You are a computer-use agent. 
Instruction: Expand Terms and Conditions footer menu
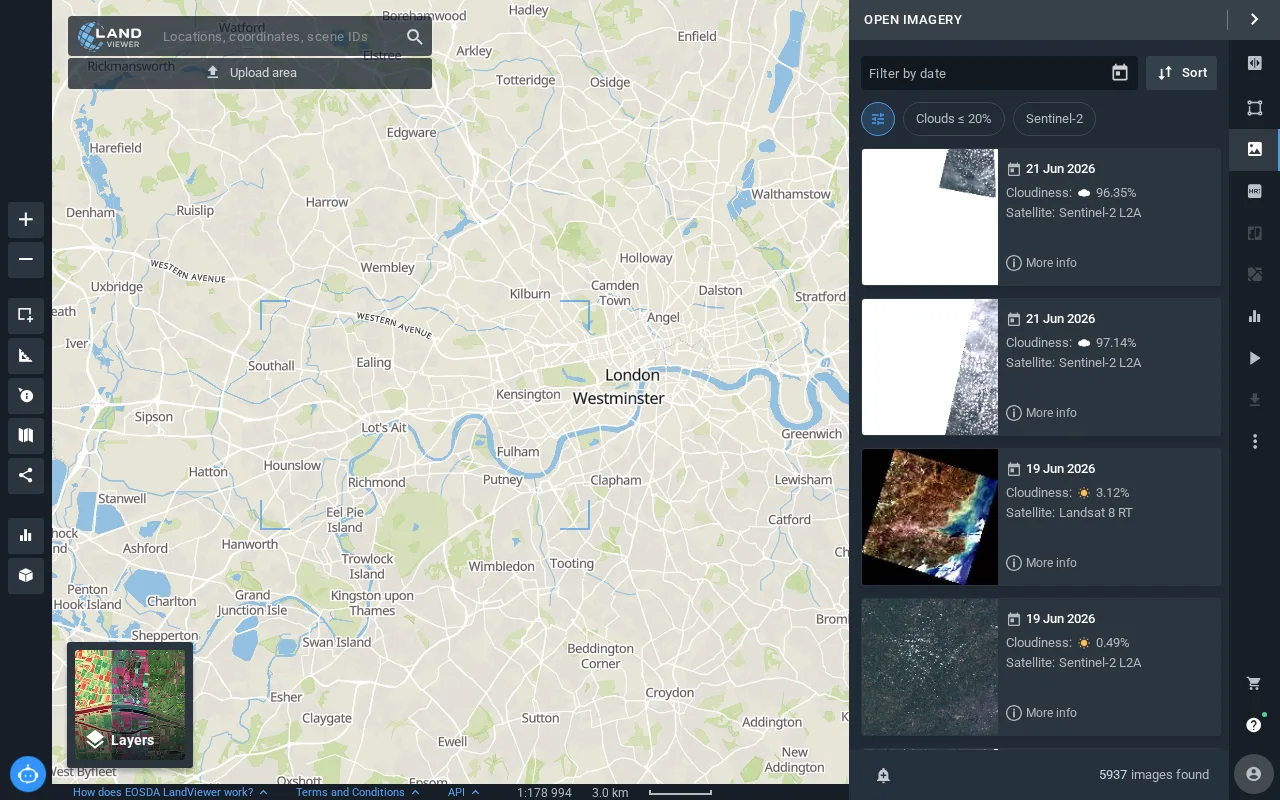tap(358, 792)
